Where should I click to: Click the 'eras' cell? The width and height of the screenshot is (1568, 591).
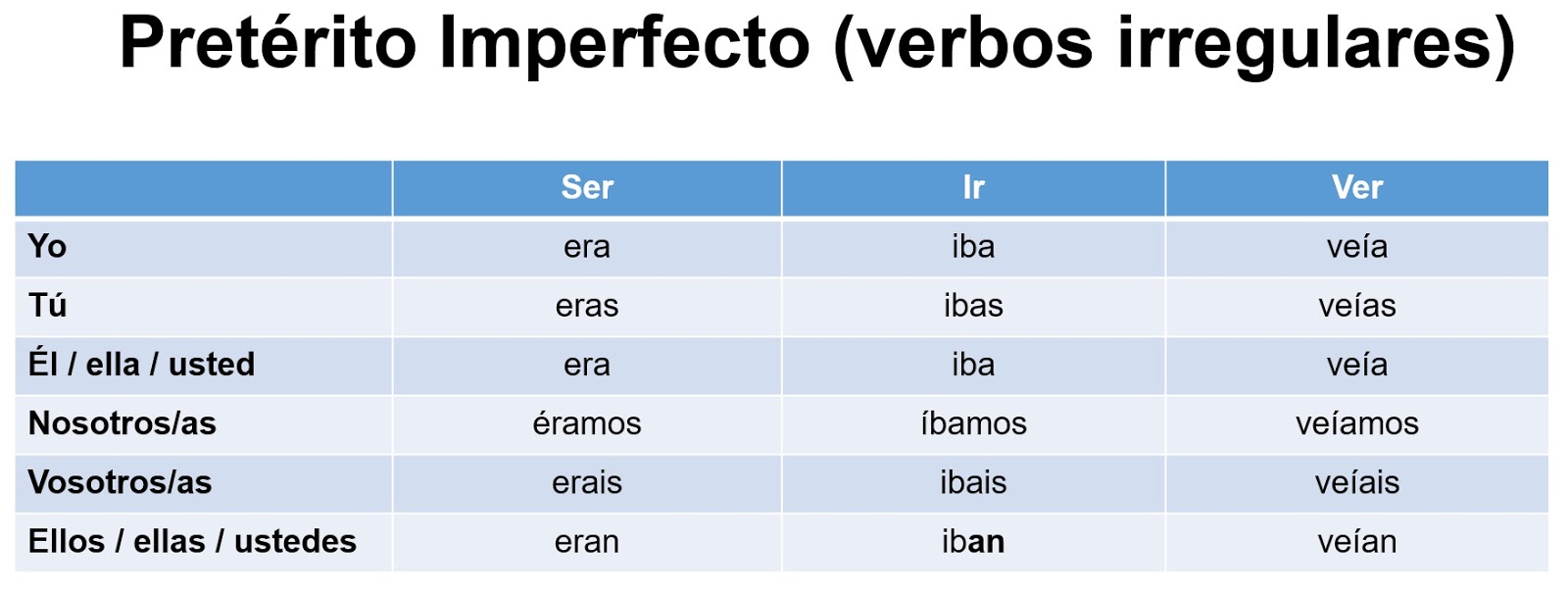[x=587, y=306]
